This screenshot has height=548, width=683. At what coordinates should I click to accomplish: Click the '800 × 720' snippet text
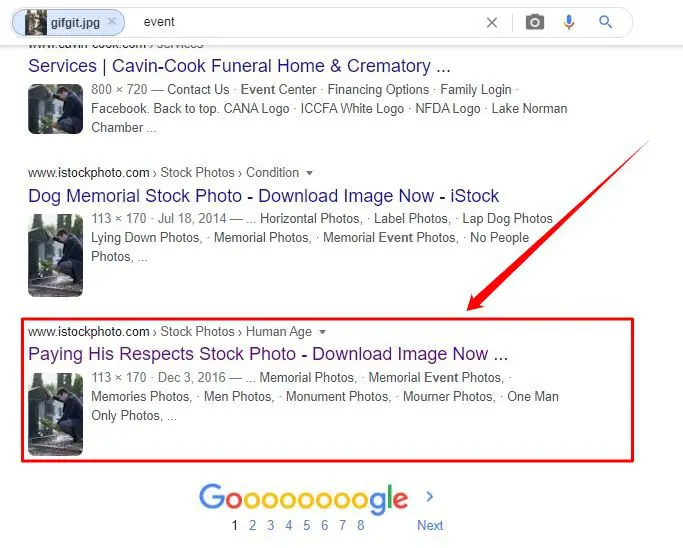(119, 89)
